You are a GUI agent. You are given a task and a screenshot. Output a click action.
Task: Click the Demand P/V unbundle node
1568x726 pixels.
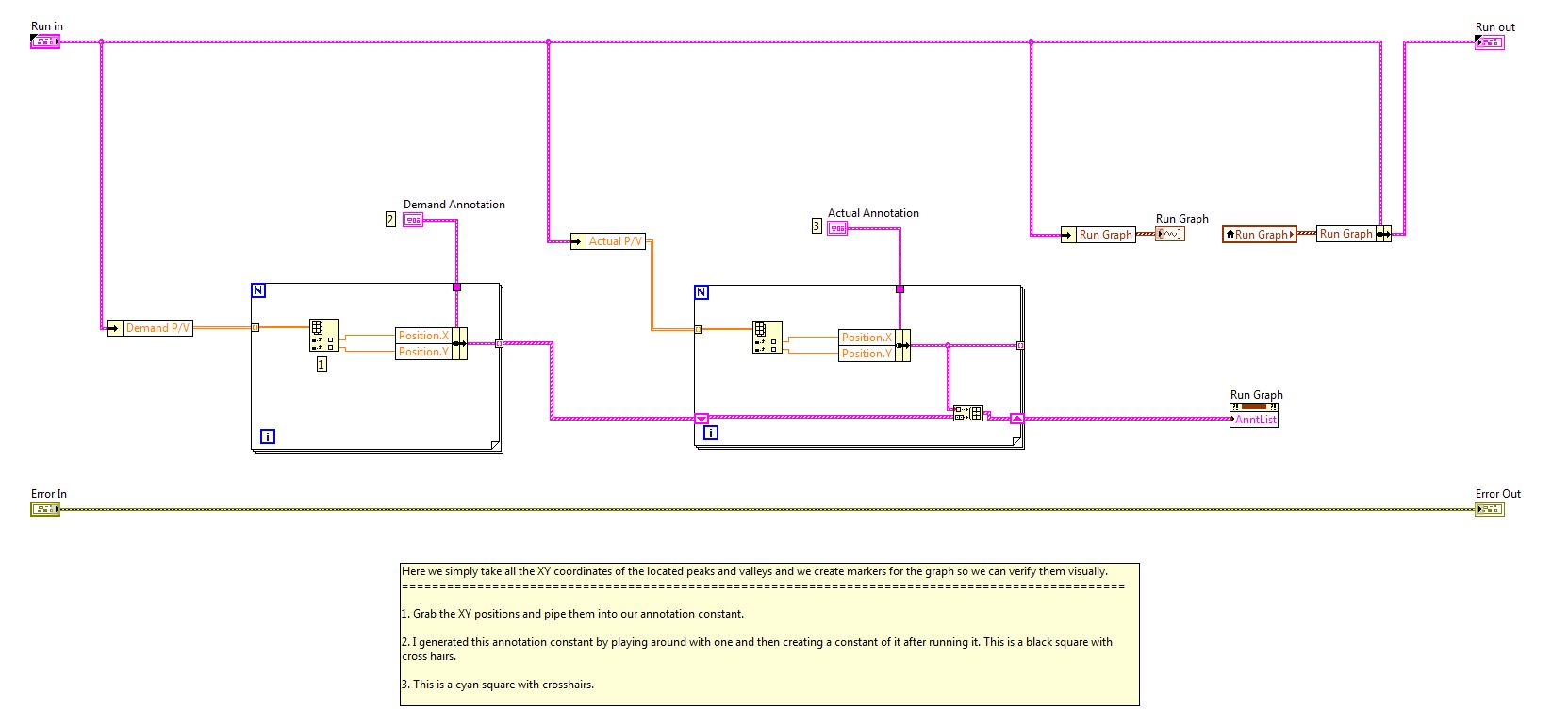[x=150, y=328]
